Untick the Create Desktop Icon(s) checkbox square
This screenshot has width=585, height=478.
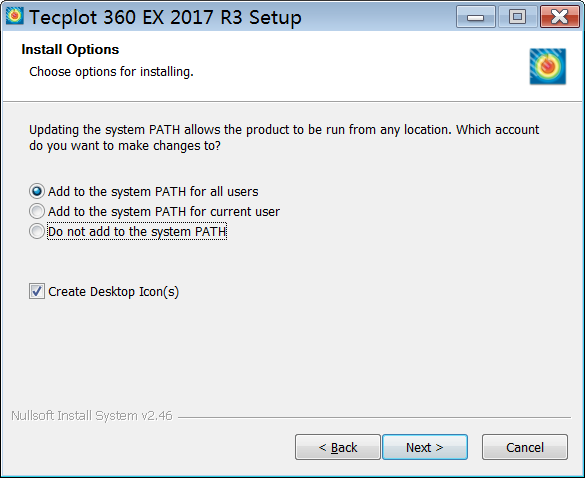[37, 291]
